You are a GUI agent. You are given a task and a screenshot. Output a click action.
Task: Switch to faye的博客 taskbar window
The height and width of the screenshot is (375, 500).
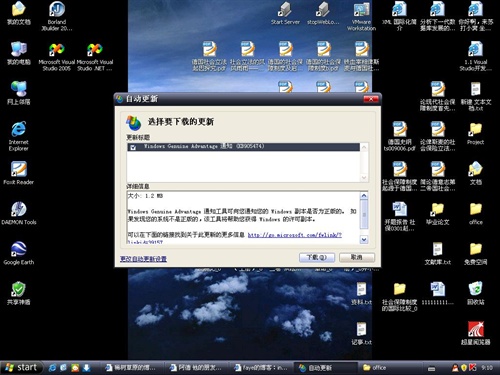tap(262, 368)
